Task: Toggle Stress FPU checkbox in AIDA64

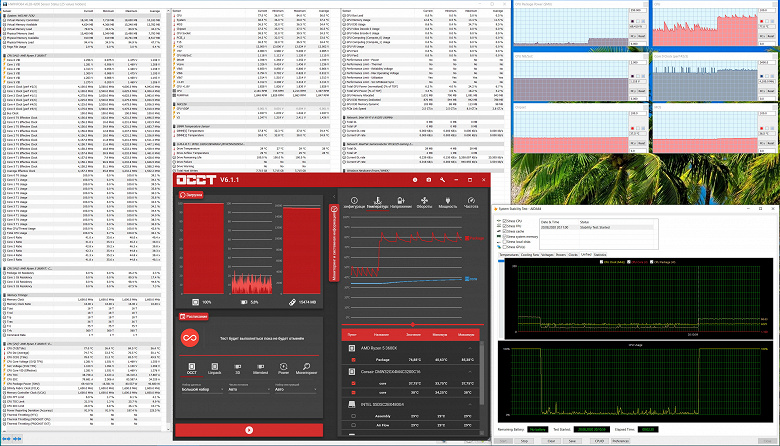Action: click(504, 226)
